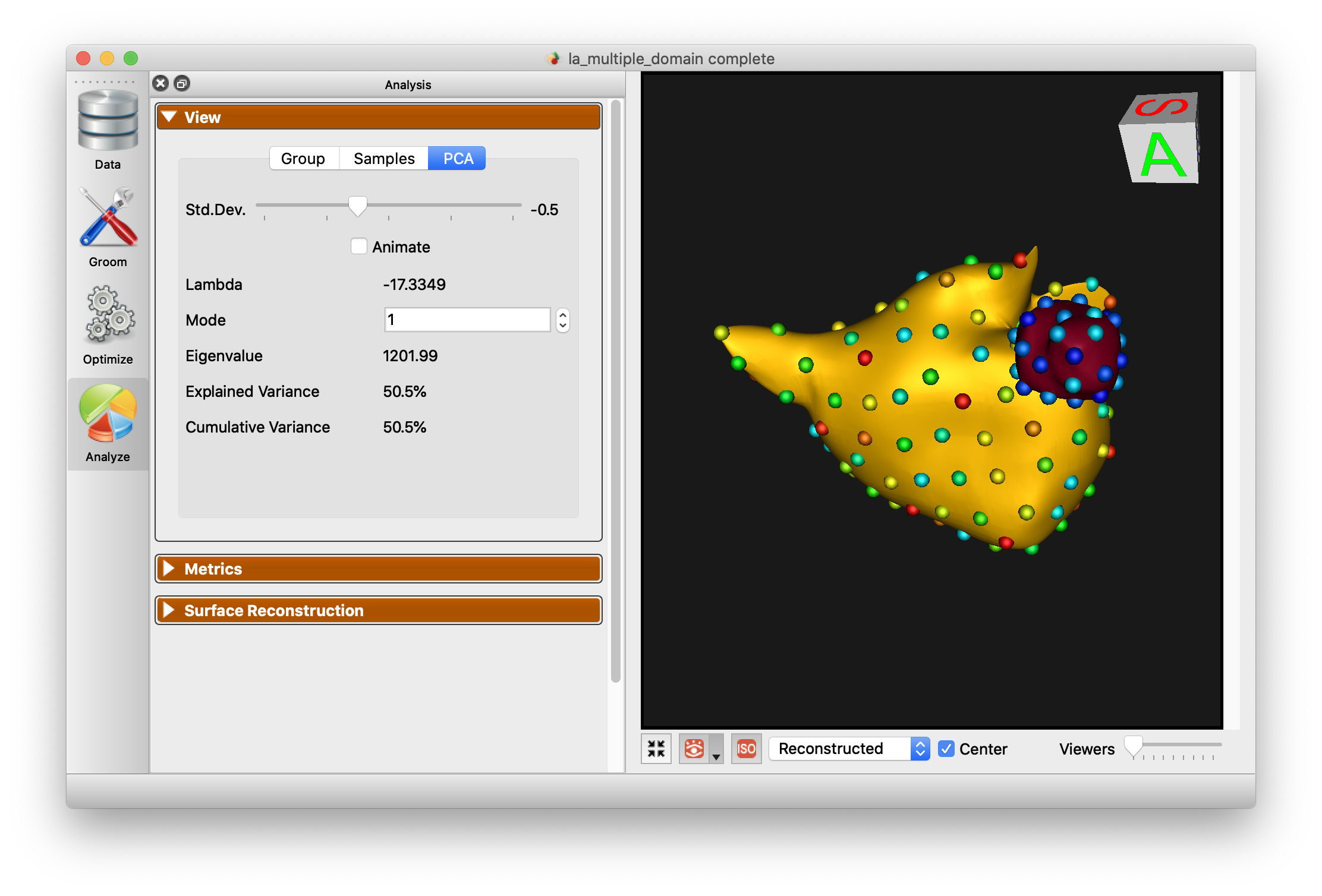Click the Viewers label
Screen dimensions: 1322x896
coord(1087,749)
